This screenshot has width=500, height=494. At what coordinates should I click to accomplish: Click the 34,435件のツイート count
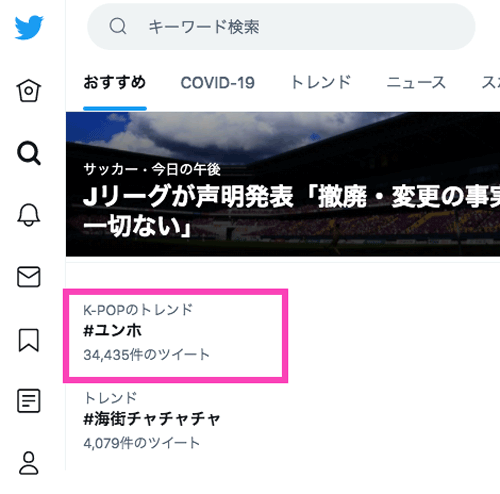pyautogui.click(x=146, y=355)
